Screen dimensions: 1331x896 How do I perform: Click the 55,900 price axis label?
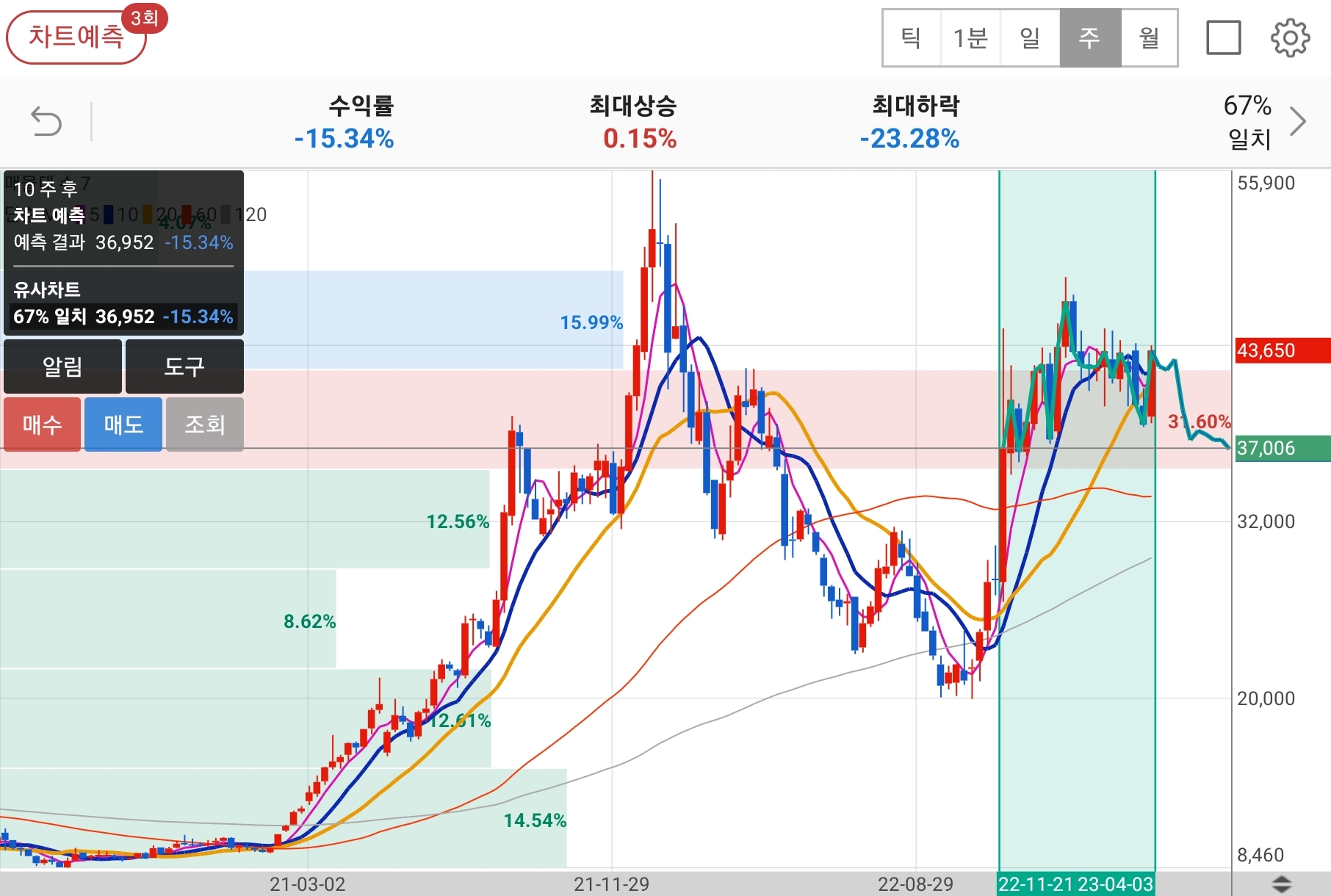[x=1266, y=183]
